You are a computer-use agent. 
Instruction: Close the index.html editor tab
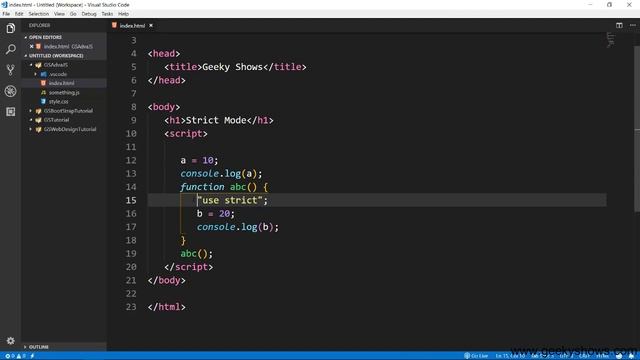pos(151,25)
